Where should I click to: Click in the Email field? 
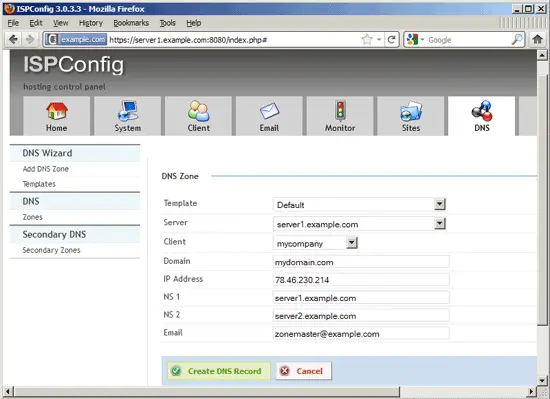click(x=361, y=333)
